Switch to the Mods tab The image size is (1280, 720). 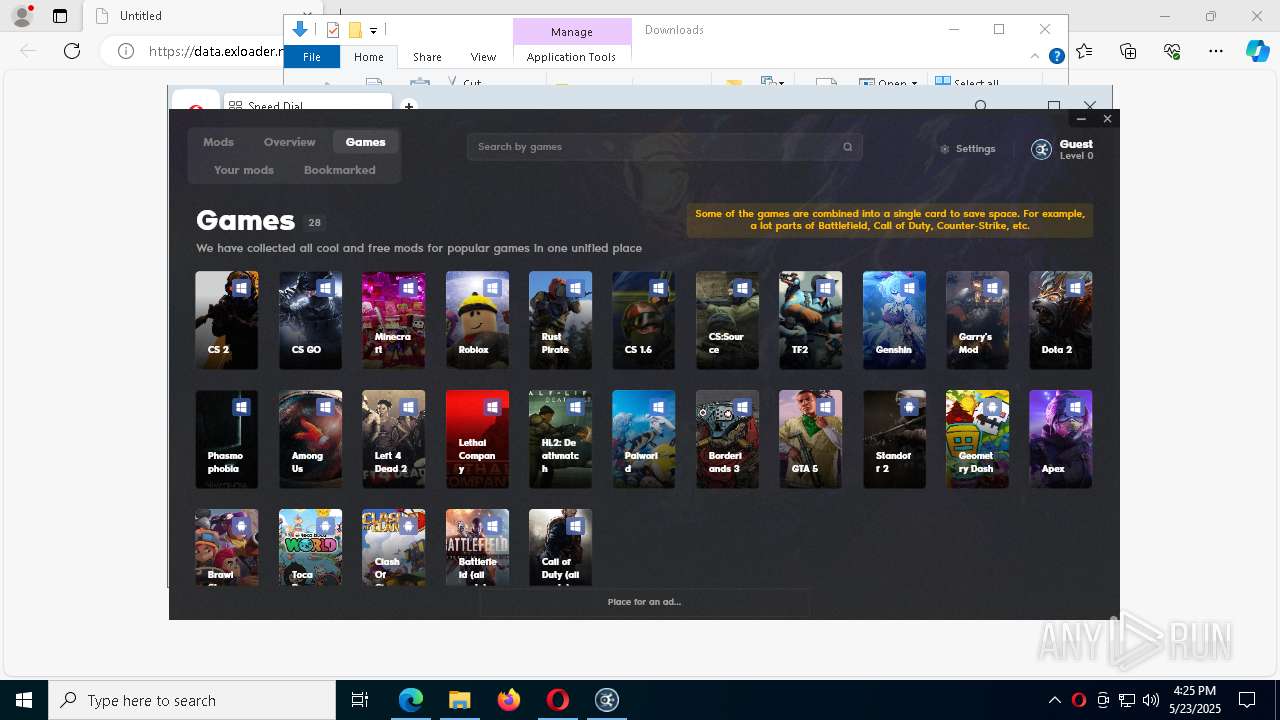tap(218, 142)
